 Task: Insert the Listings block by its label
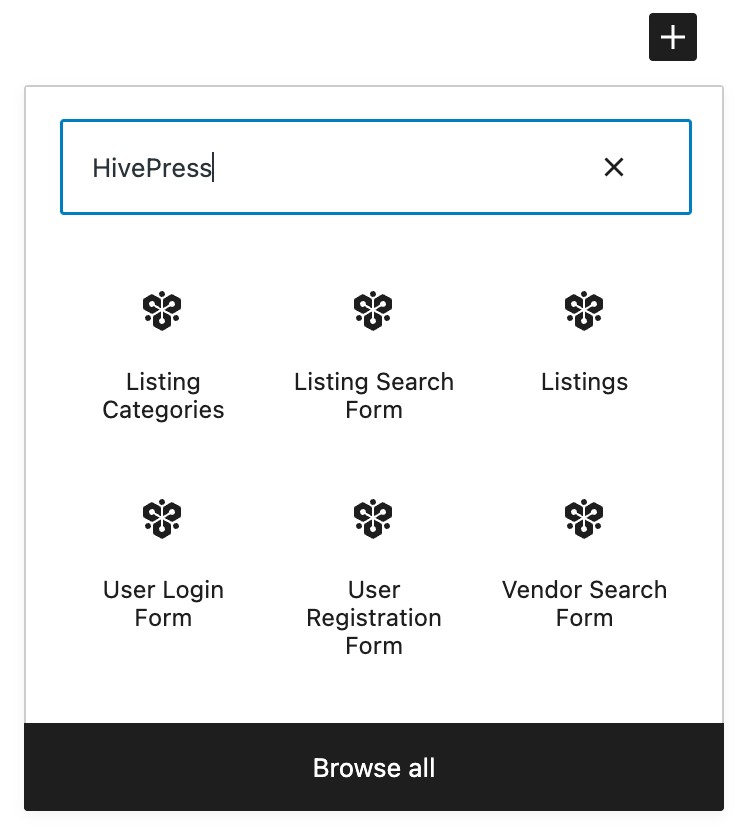pyautogui.click(x=584, y=381)
